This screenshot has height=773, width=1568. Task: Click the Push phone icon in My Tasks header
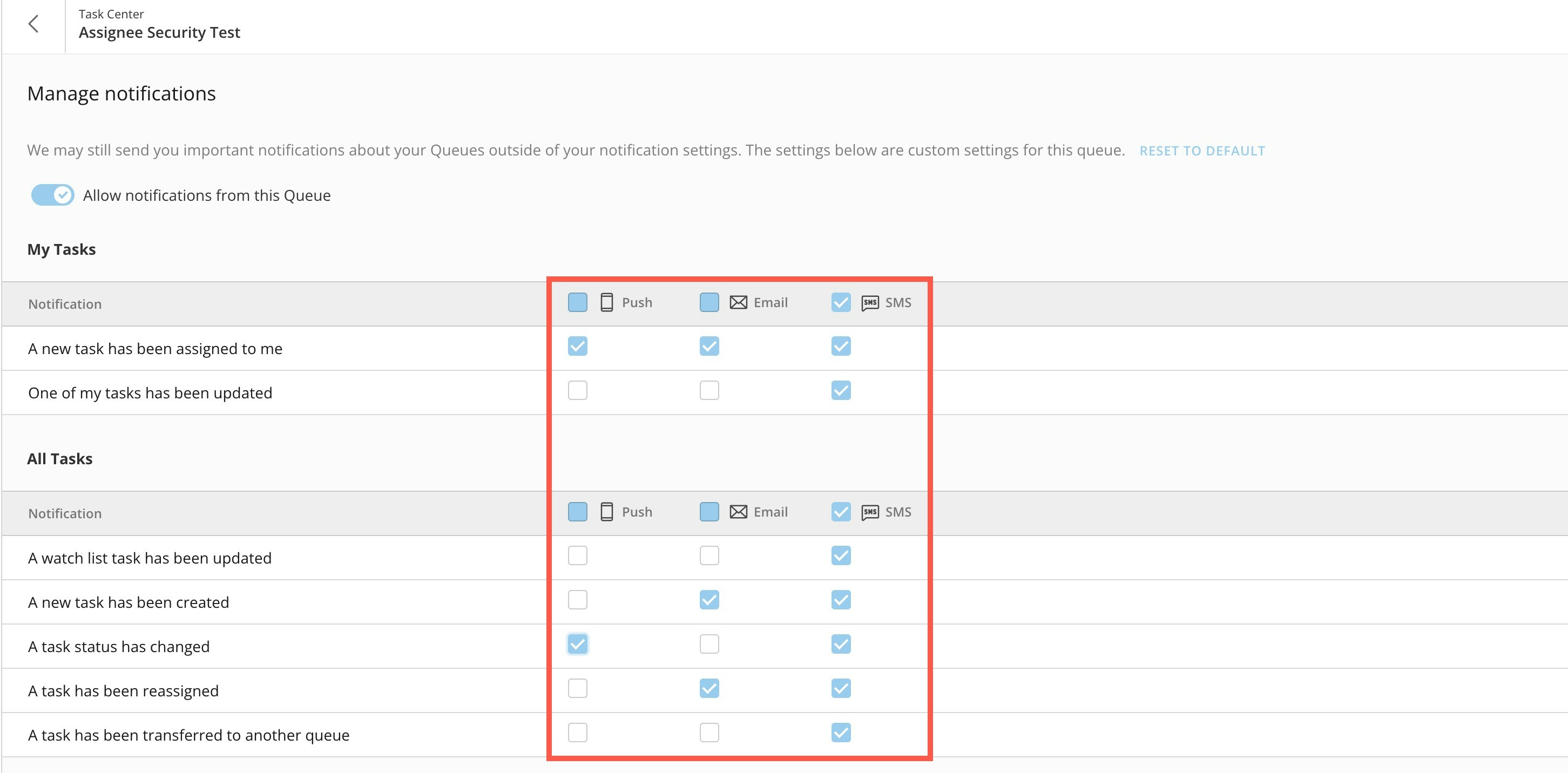(606, 302)
